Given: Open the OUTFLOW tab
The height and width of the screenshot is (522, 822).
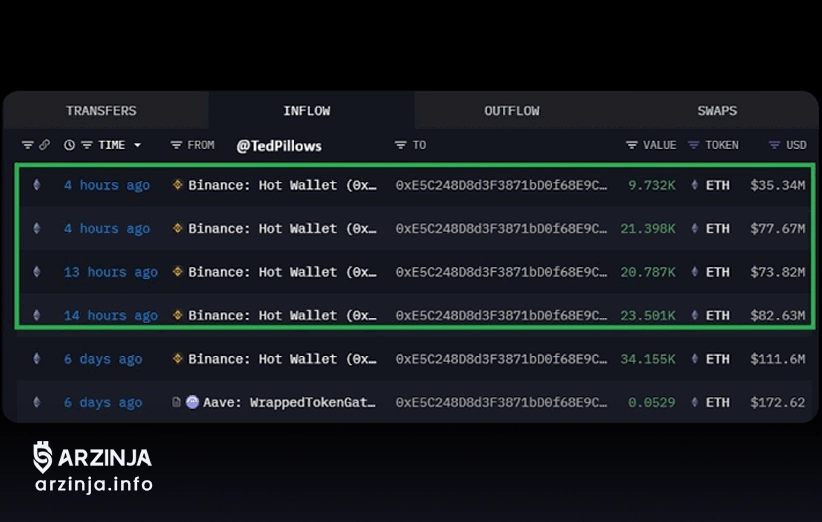Looking at the screenshot, I should click(511, 111).
